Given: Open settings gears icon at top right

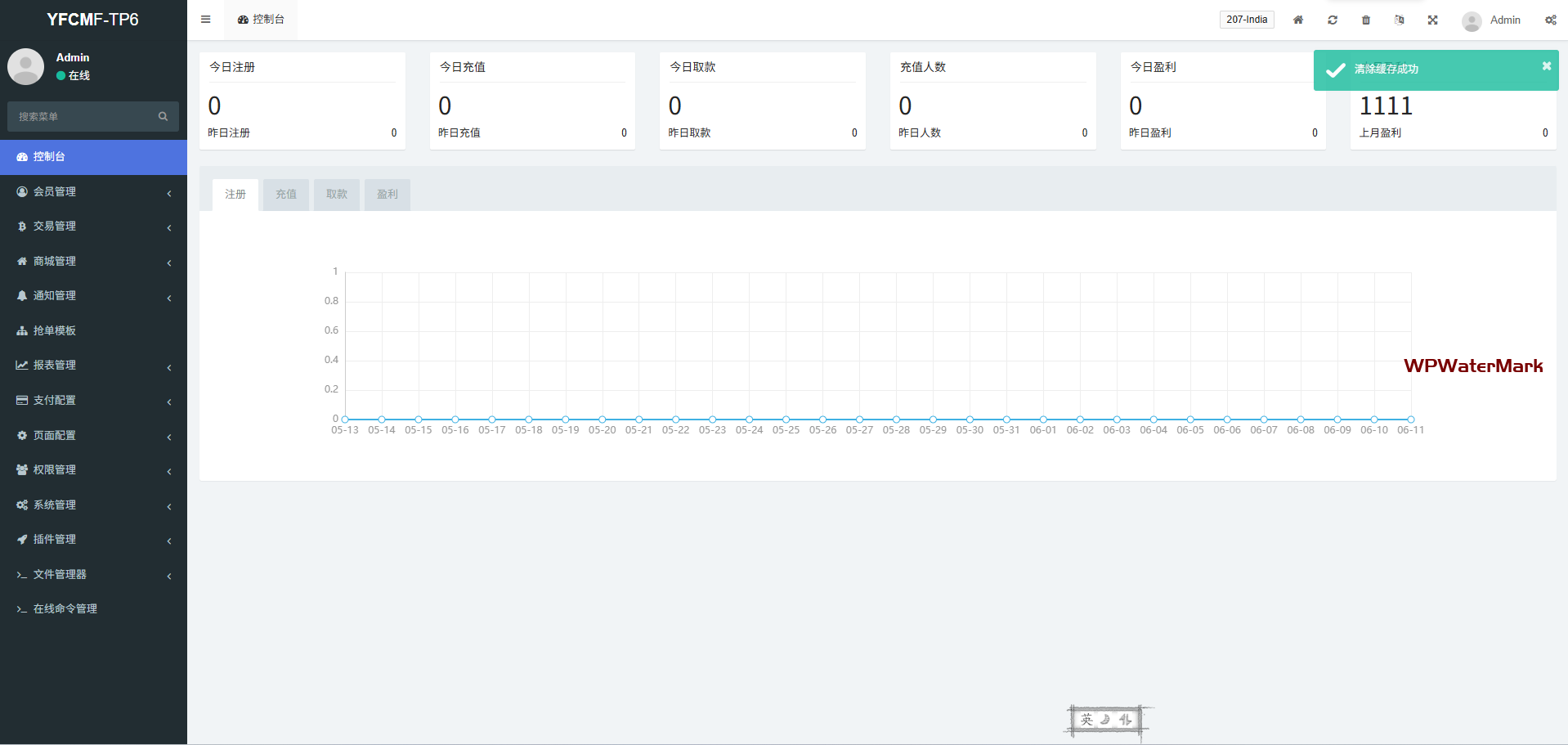Looking at the screenshot, I should (x=1550, y=20).
